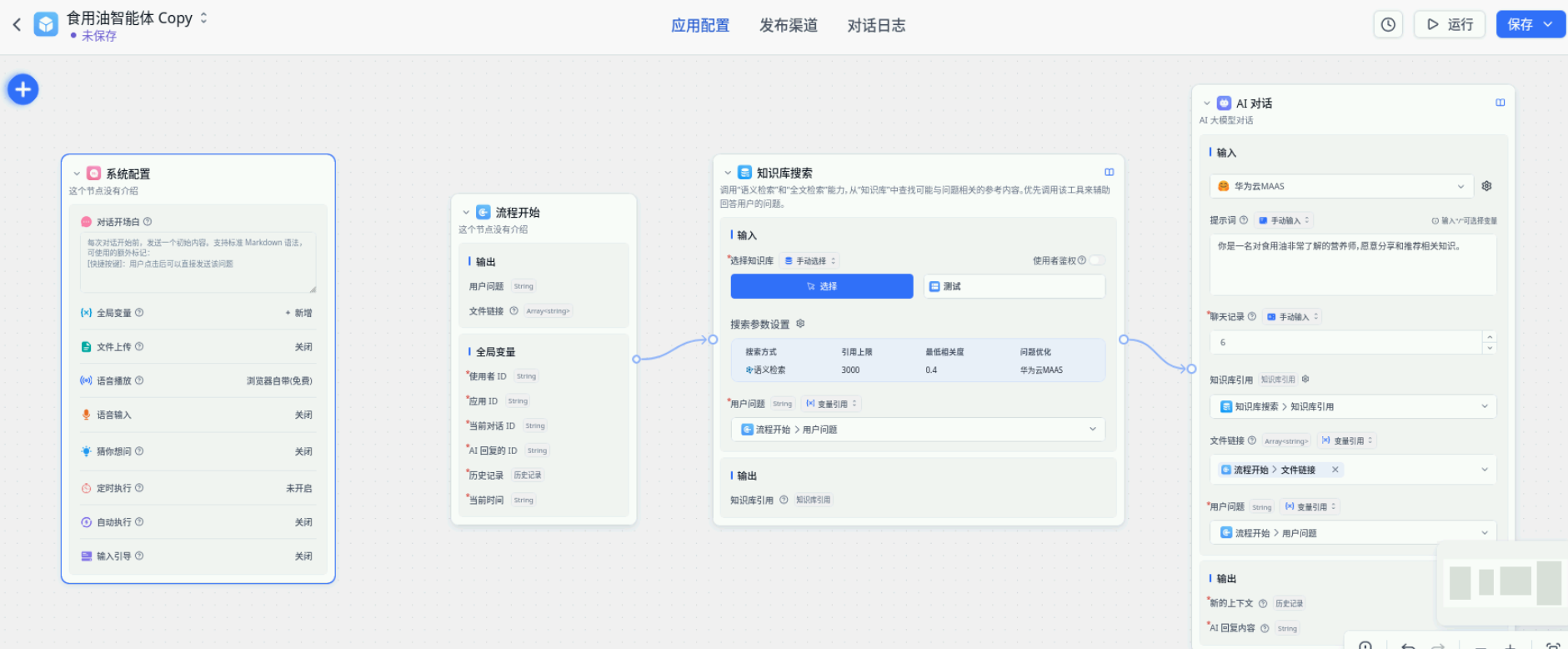Click the 运行 button

point(1450,24)
